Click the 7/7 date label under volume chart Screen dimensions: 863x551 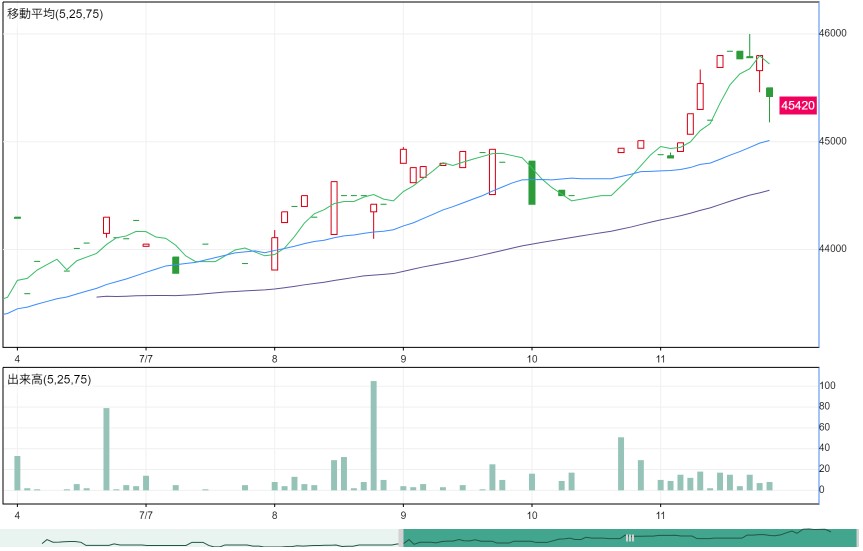tap(146, 515)
